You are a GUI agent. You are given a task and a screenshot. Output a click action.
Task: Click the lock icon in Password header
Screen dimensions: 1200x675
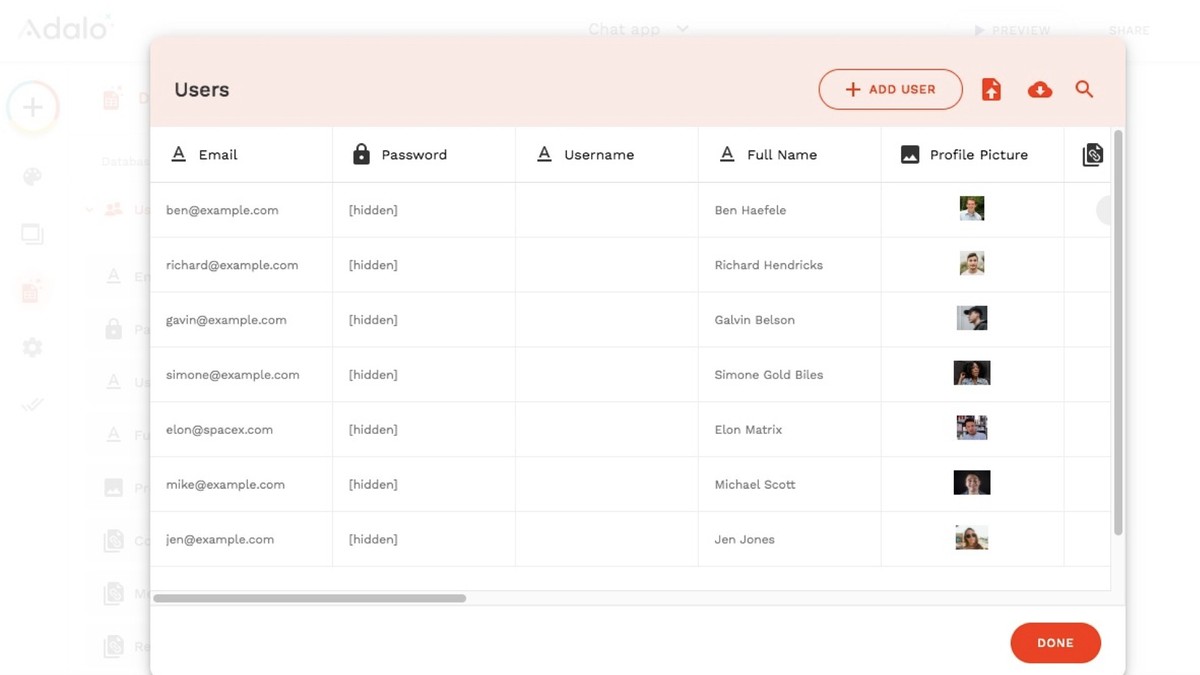click(x=362, y=154)
